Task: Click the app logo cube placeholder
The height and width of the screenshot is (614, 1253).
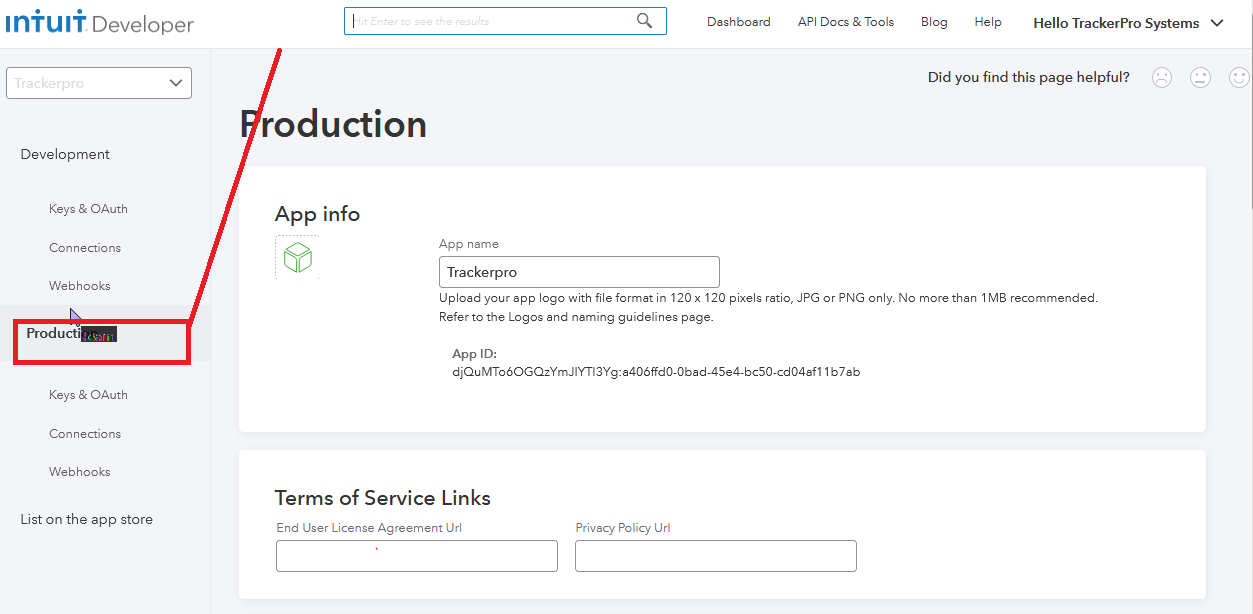Action: click(297, 258)
